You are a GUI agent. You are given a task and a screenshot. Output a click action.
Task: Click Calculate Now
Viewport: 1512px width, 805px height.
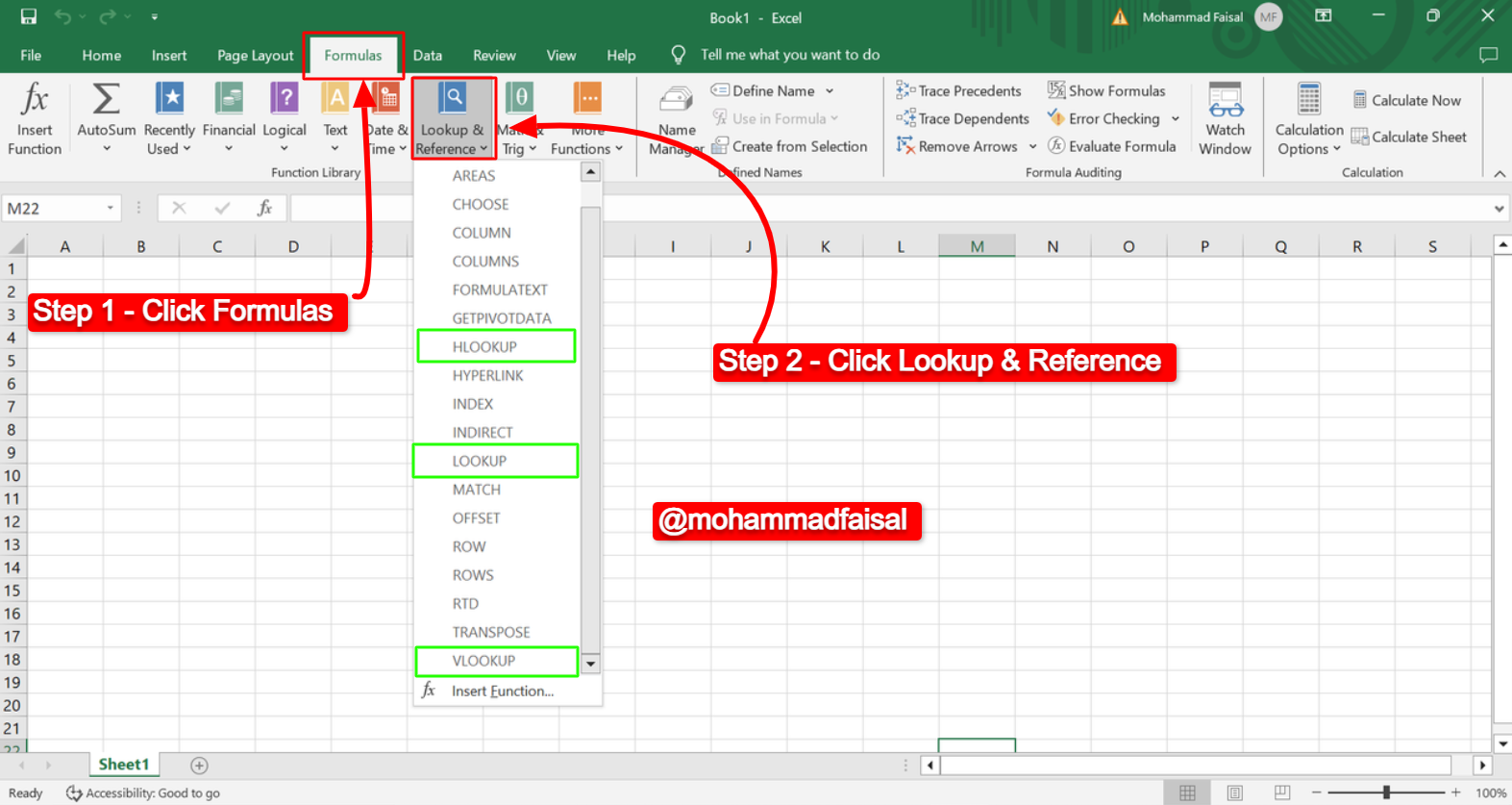pos(1407,100)
